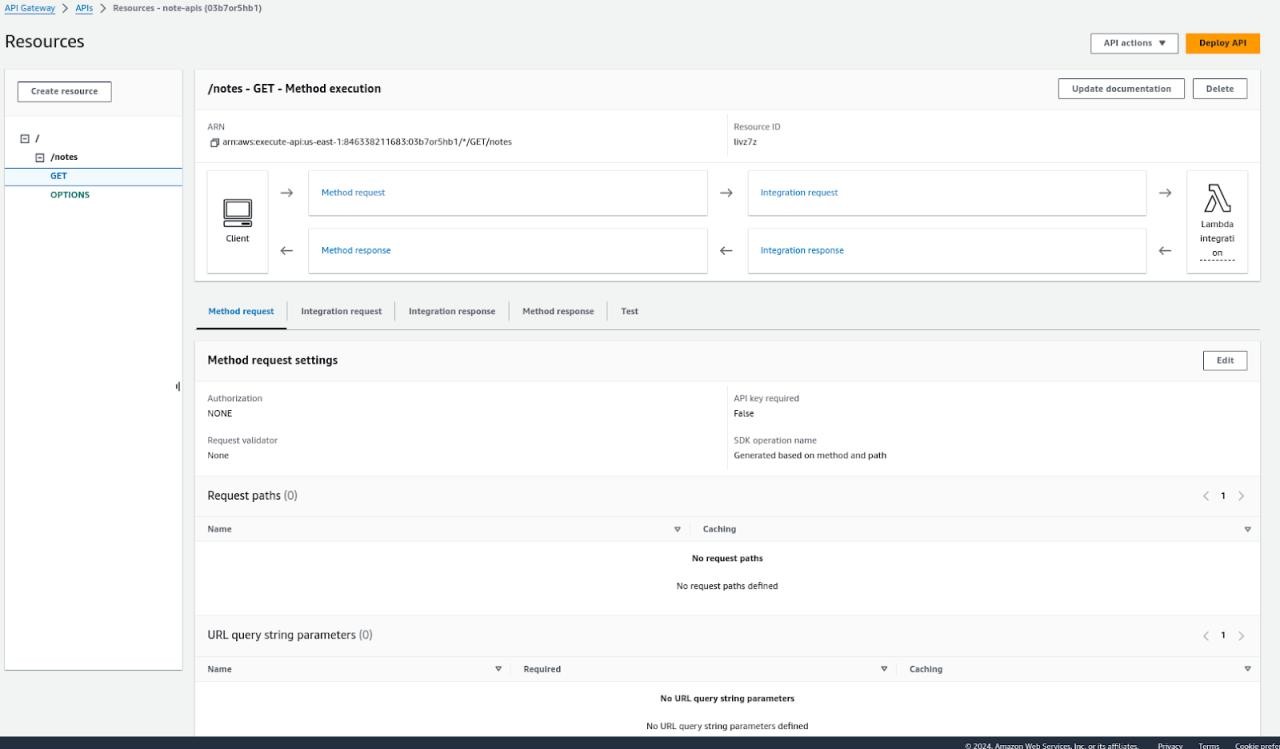Click the Create resource button
This screenshot has width=1280, height=749.
[x=64, y=91]
